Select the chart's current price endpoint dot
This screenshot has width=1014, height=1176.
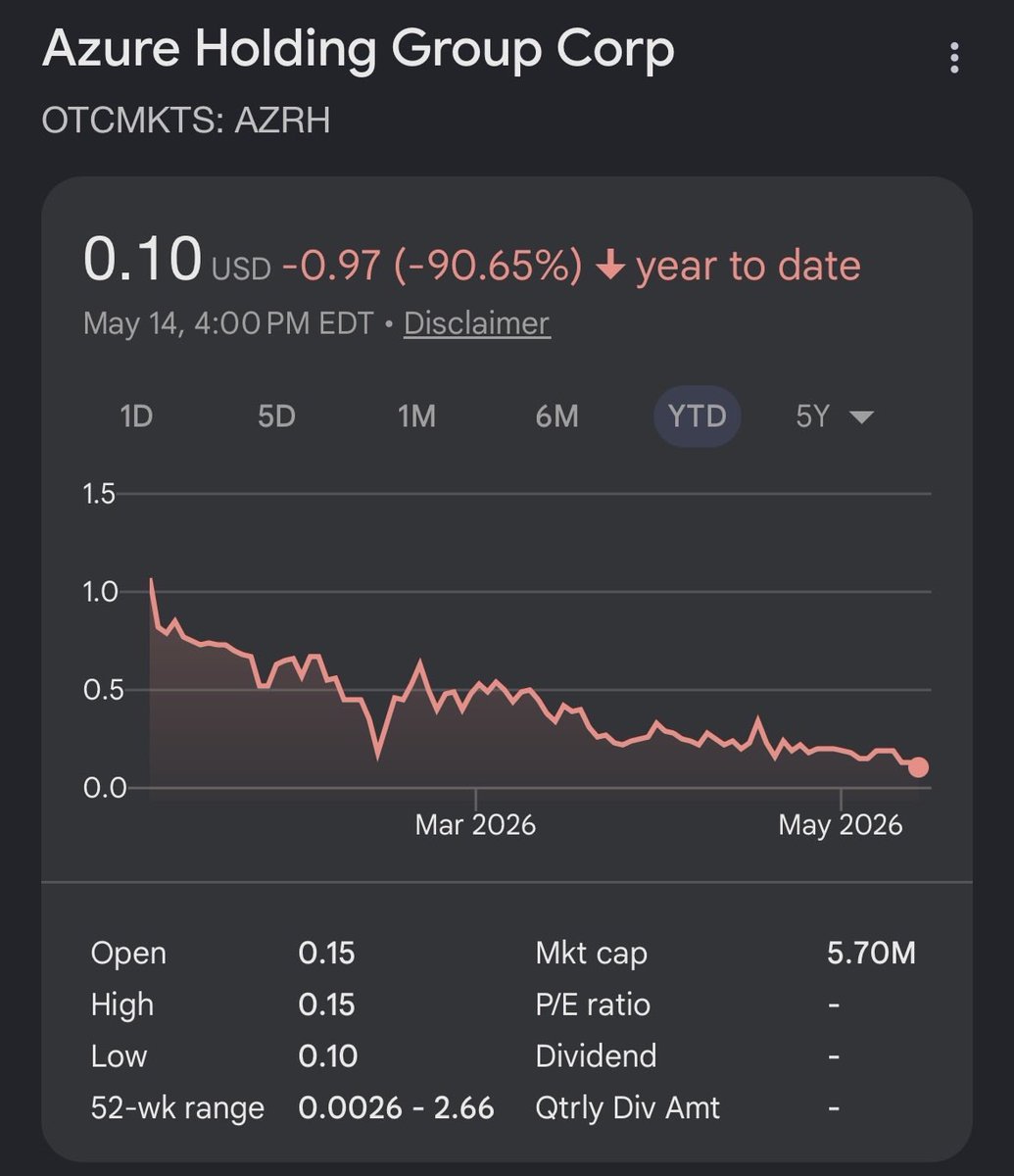pyautogui.click(x=918, y=766)
